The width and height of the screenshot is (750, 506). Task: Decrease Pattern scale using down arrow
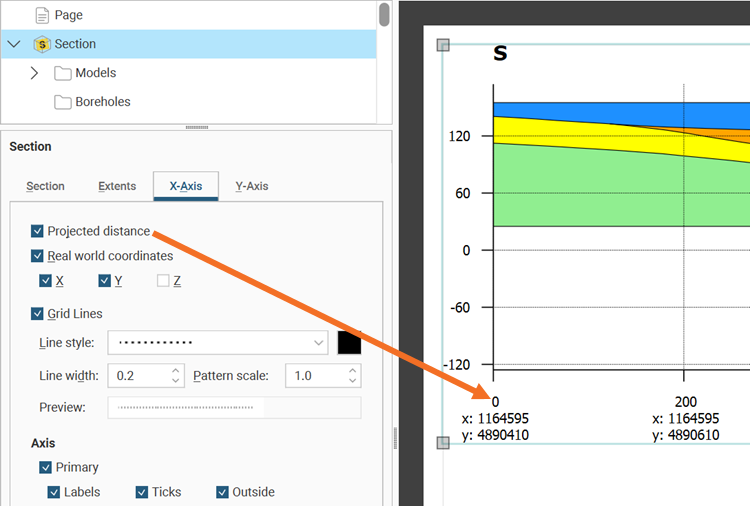[352, 381]
